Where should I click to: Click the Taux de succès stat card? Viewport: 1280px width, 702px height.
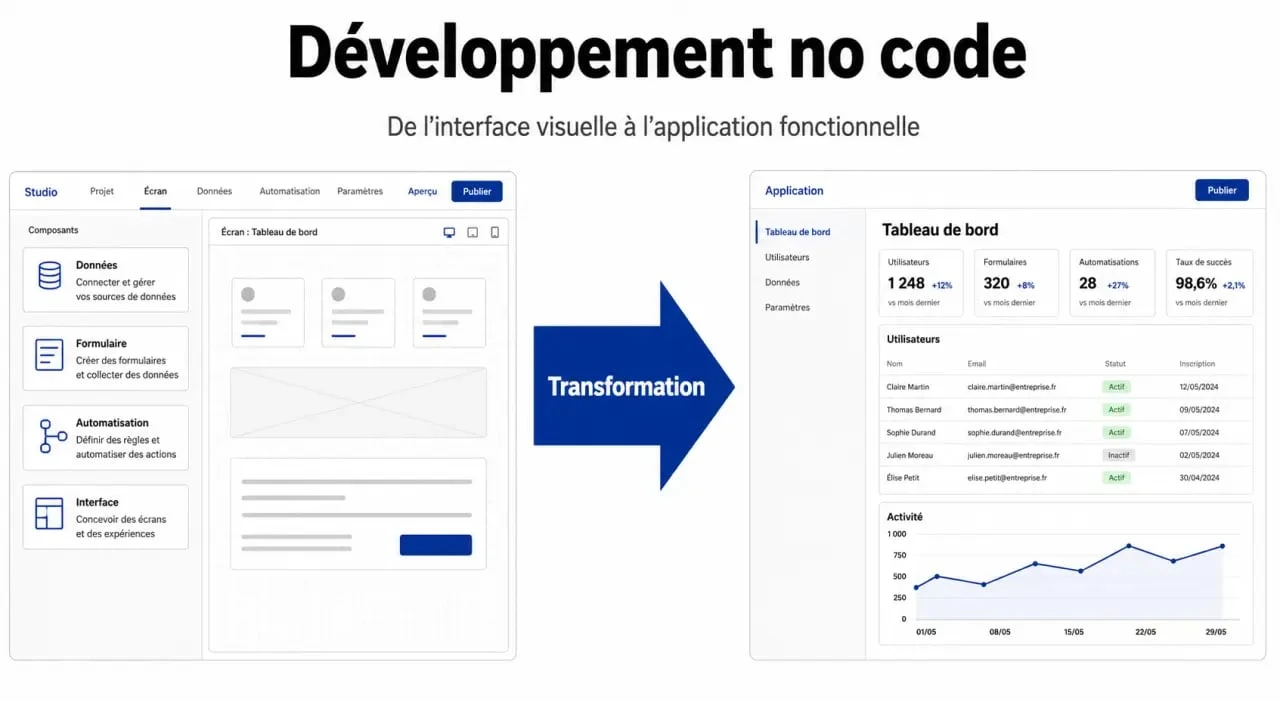(x=1209, y=283)
